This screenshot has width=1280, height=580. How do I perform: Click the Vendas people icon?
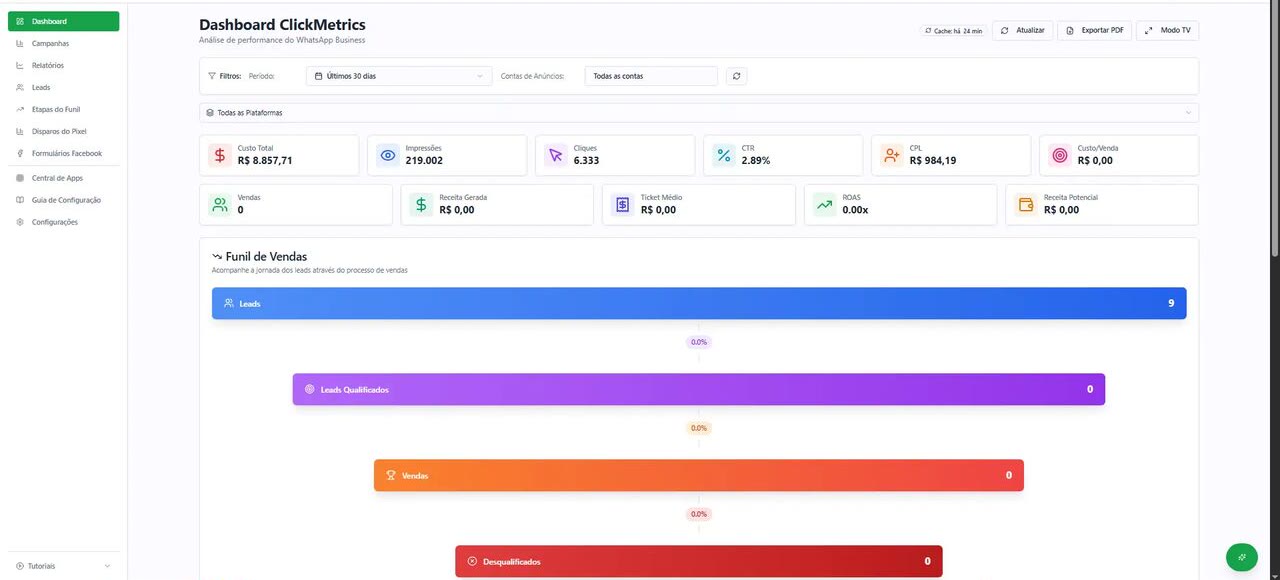(x=220, y=205)
